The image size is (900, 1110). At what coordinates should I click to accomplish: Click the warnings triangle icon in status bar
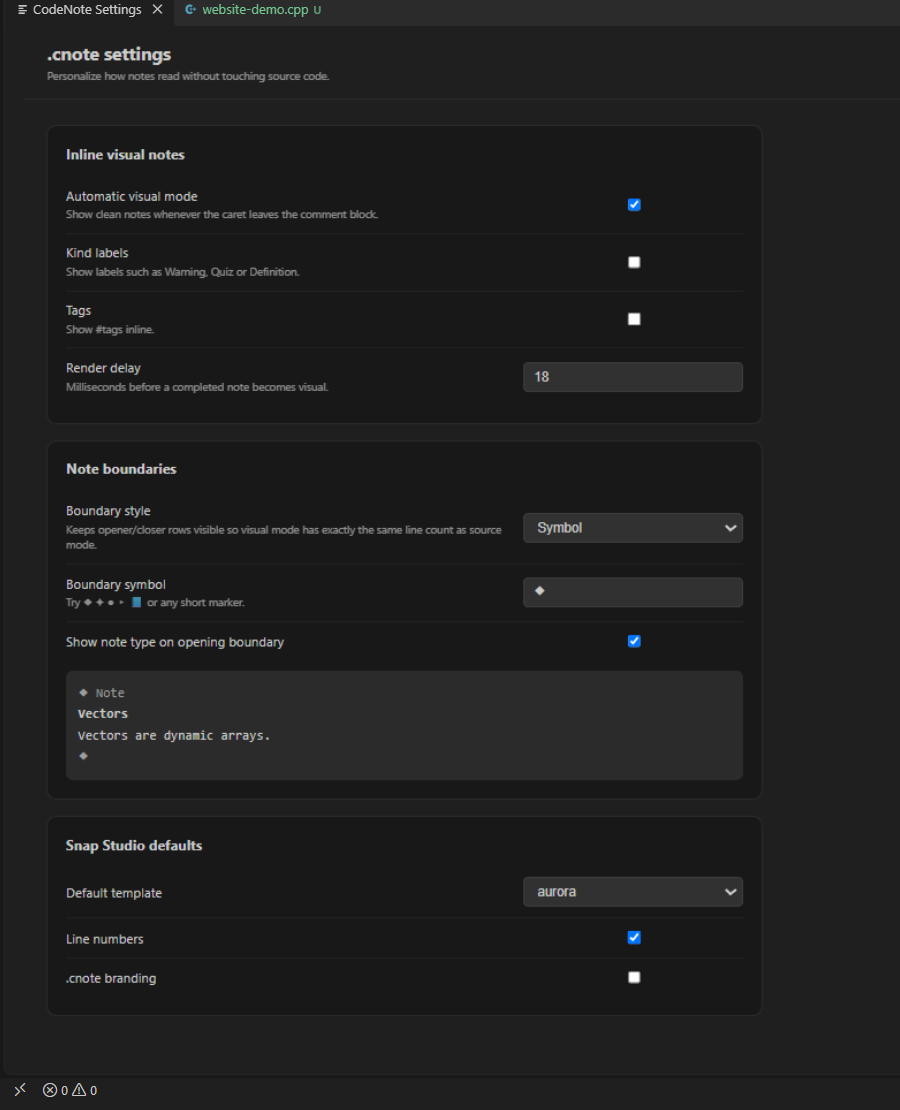(79, 1090)
